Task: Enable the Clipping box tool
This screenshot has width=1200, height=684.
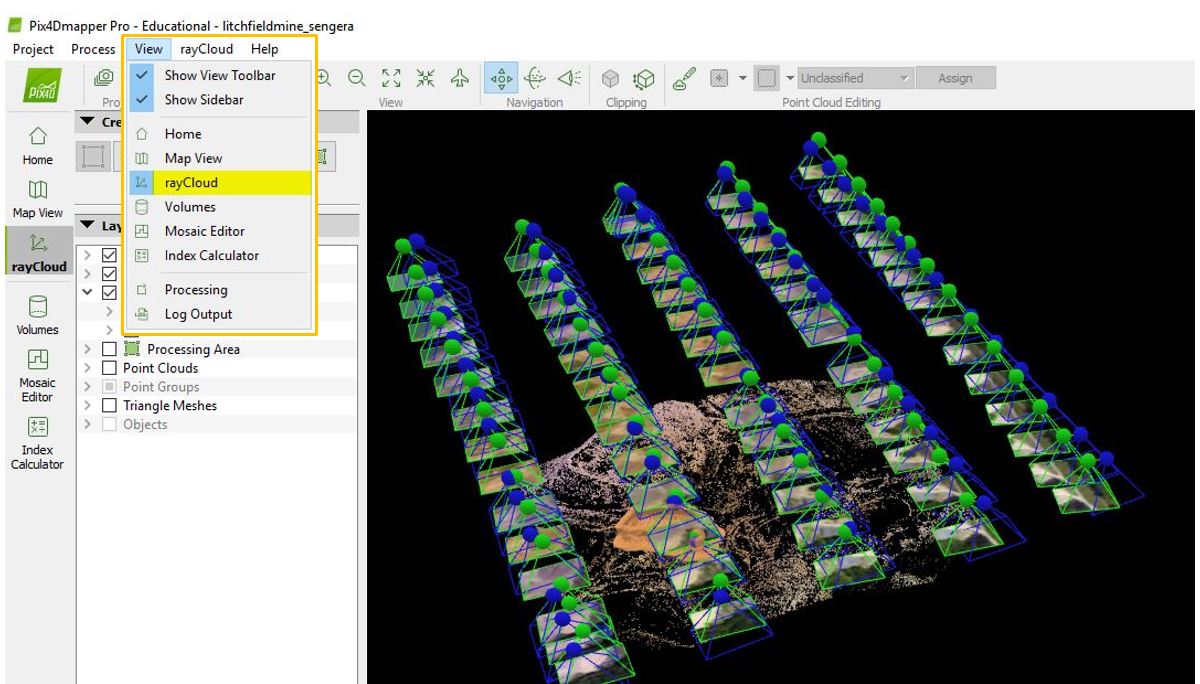Action: tap(609, 76)
